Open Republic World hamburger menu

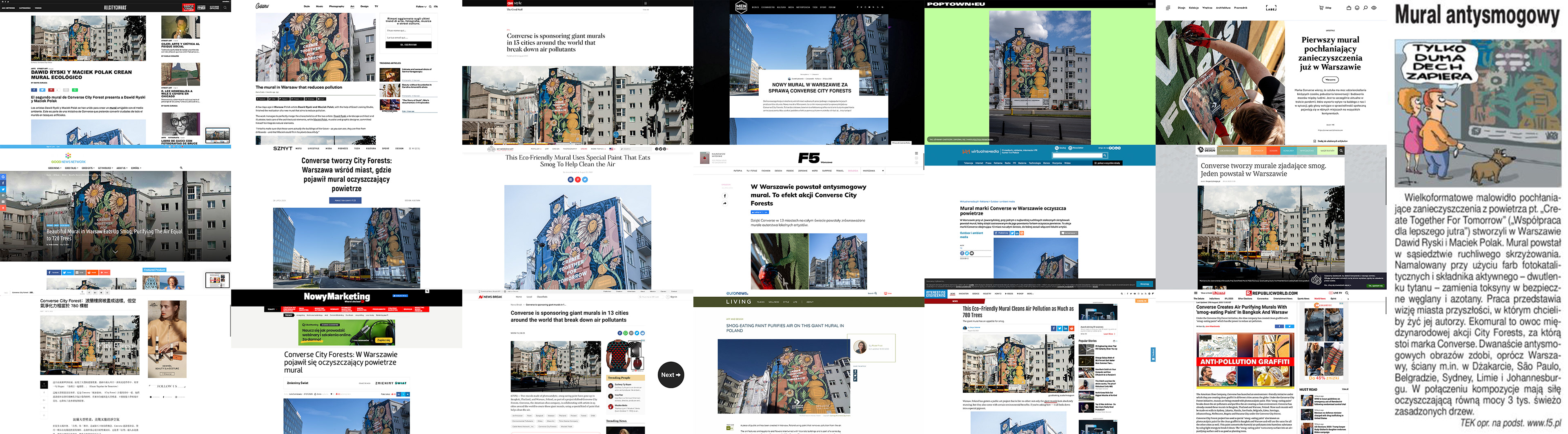(1196, 293)
